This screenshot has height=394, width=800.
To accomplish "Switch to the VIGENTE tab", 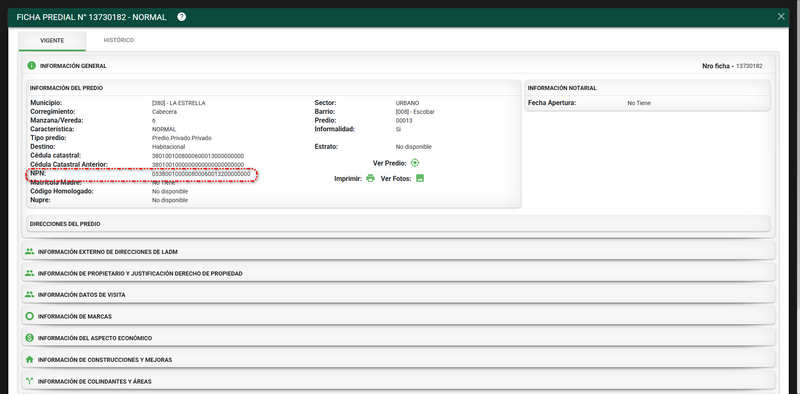I will [x=52, y=40].
